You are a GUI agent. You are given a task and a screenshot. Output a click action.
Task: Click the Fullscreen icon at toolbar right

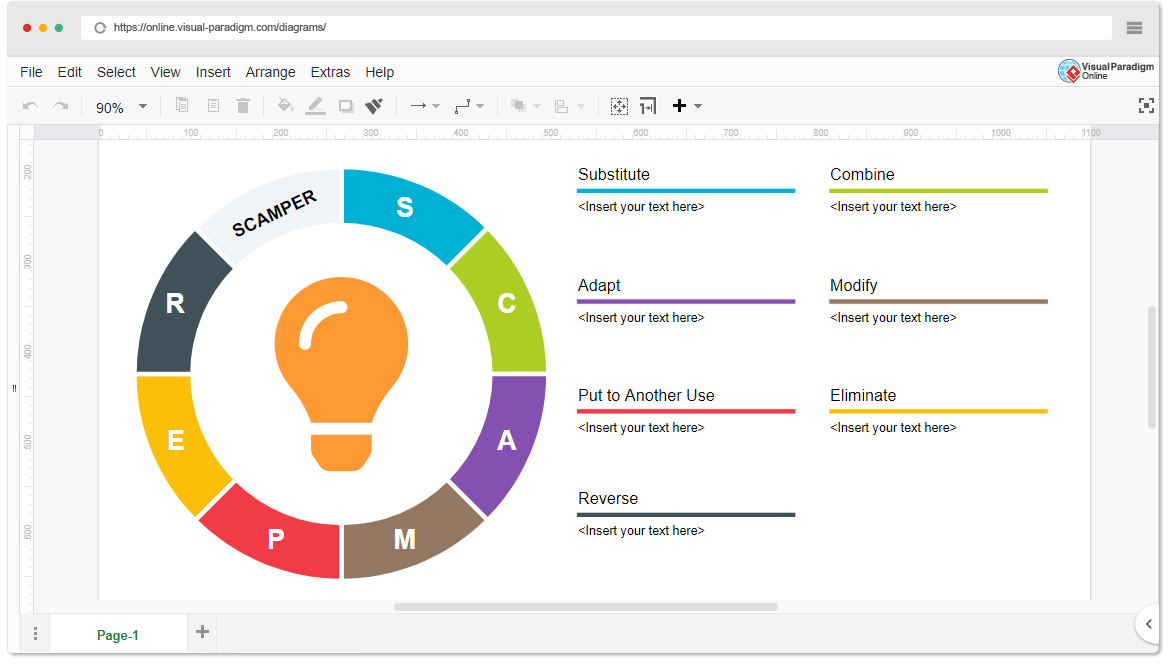[x=1146, y=106]
